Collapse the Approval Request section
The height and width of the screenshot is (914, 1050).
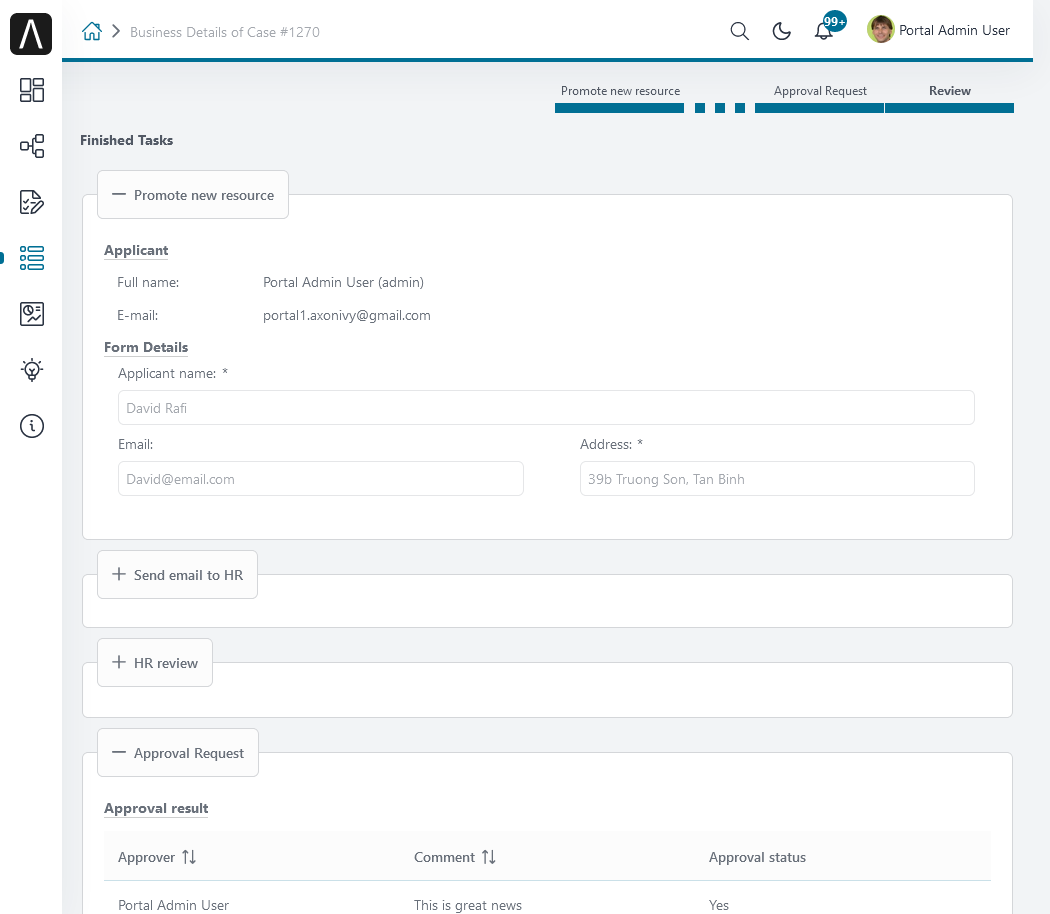click(178, 753)
